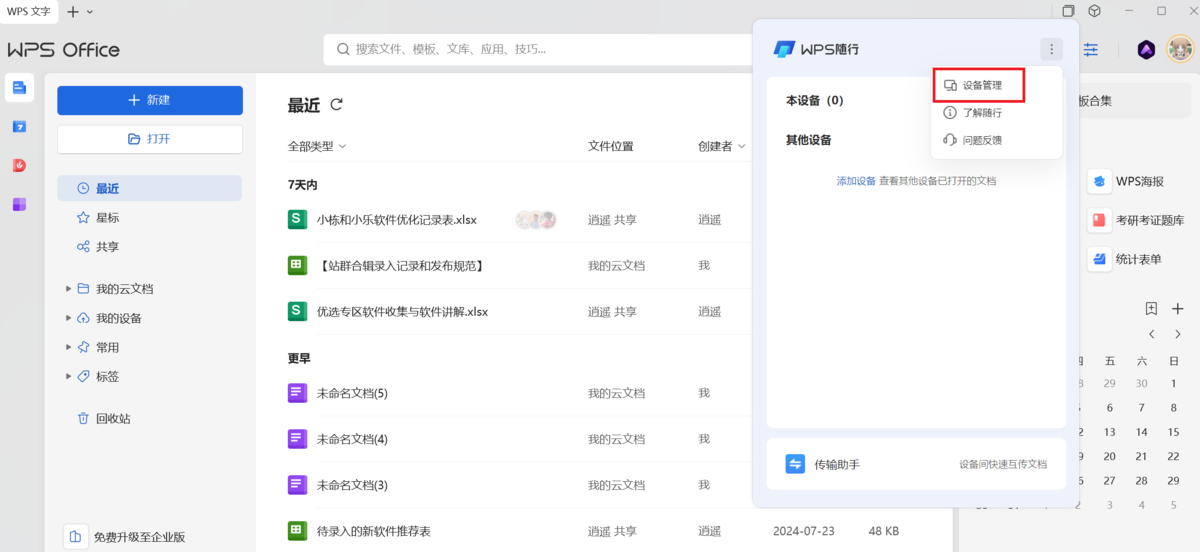Expand the 我的设备 tree node
This screenshot has height=552, width=1200.
click(68, 318)
